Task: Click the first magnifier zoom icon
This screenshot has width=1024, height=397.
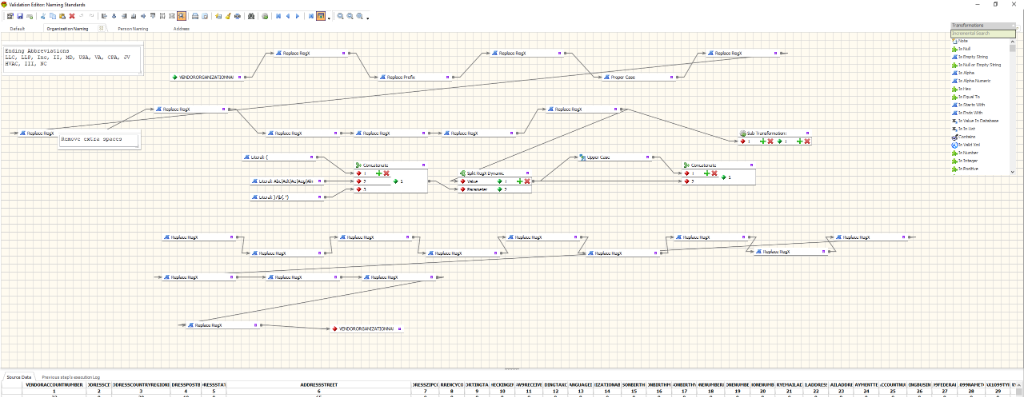Action: (340, 16)
